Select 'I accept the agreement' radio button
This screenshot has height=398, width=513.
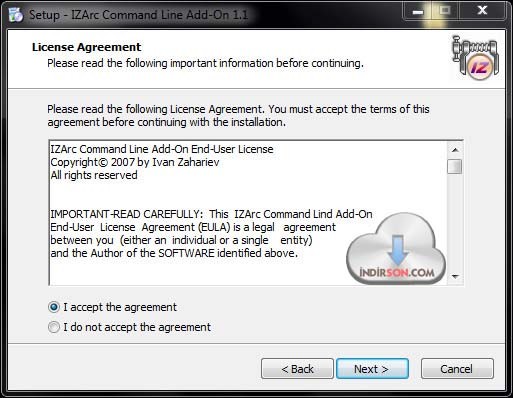pyautogui.click(x=54, y=307)
